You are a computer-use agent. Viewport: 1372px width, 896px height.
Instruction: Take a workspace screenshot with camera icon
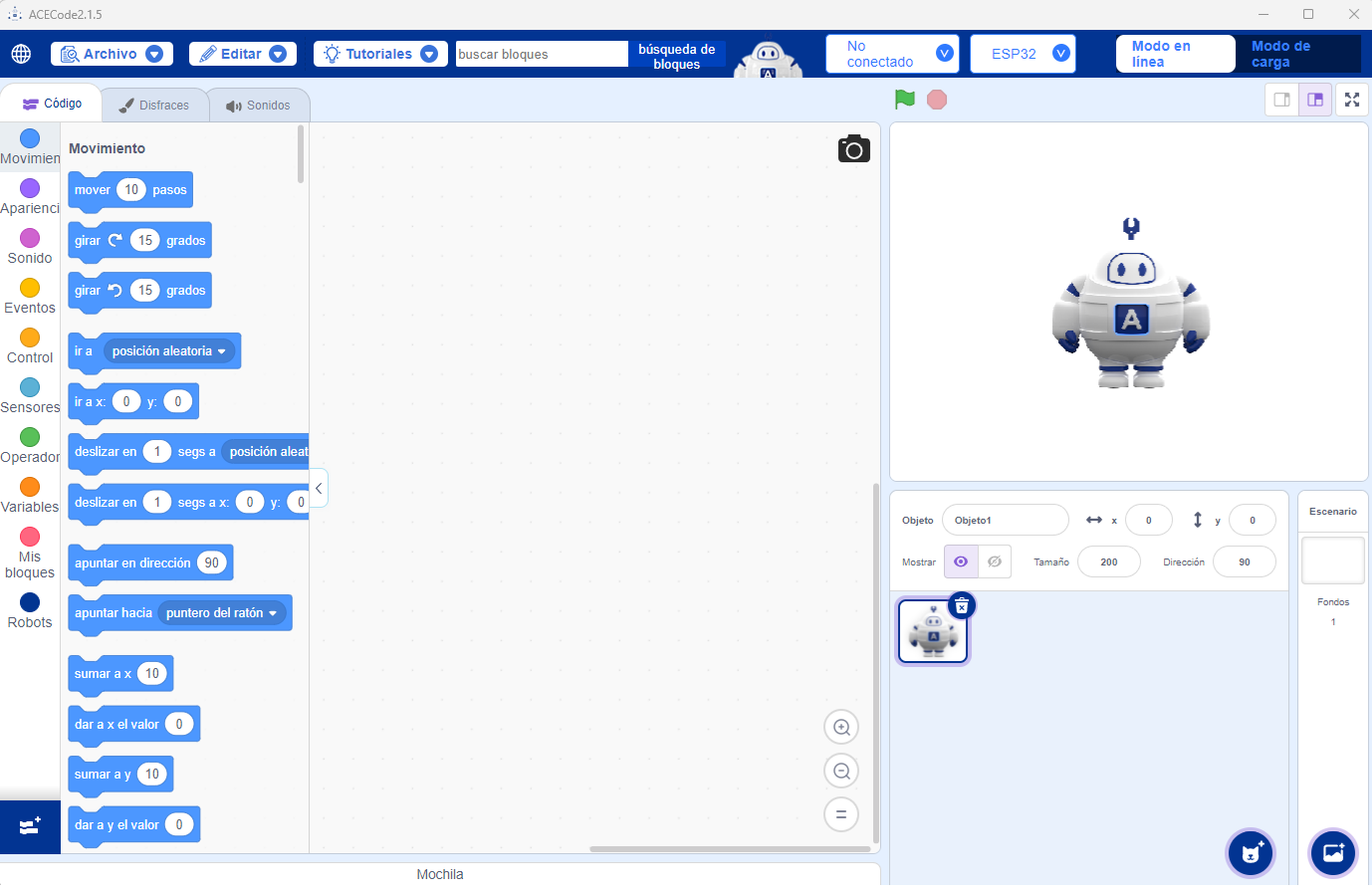(x=854, y=148)
